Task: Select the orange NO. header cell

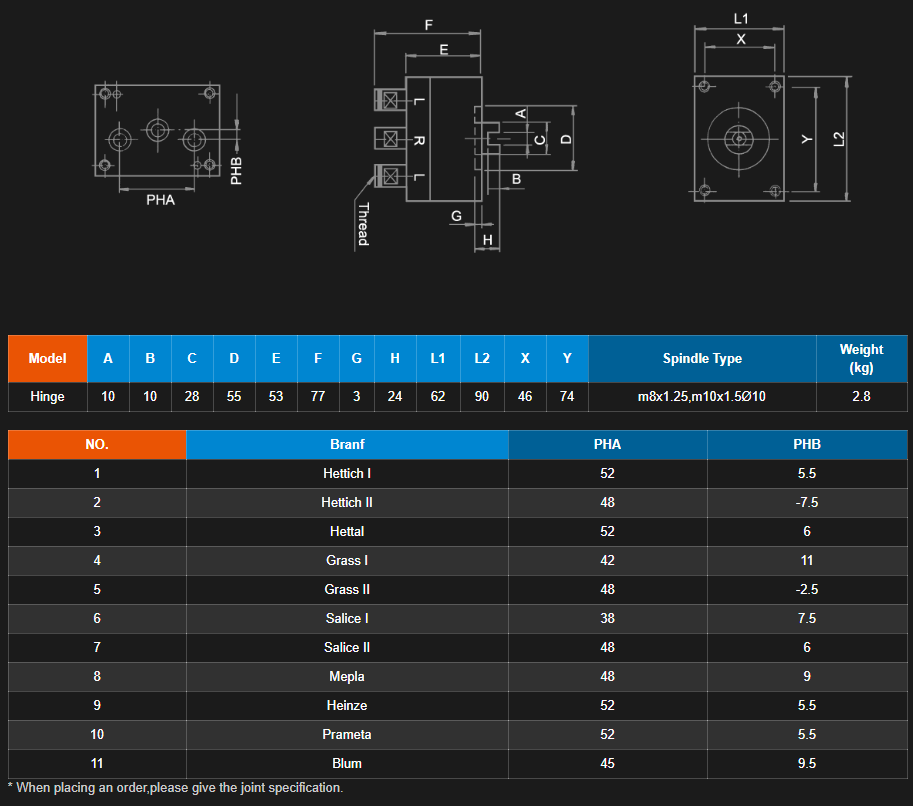Action: click(x=97, y=445)
